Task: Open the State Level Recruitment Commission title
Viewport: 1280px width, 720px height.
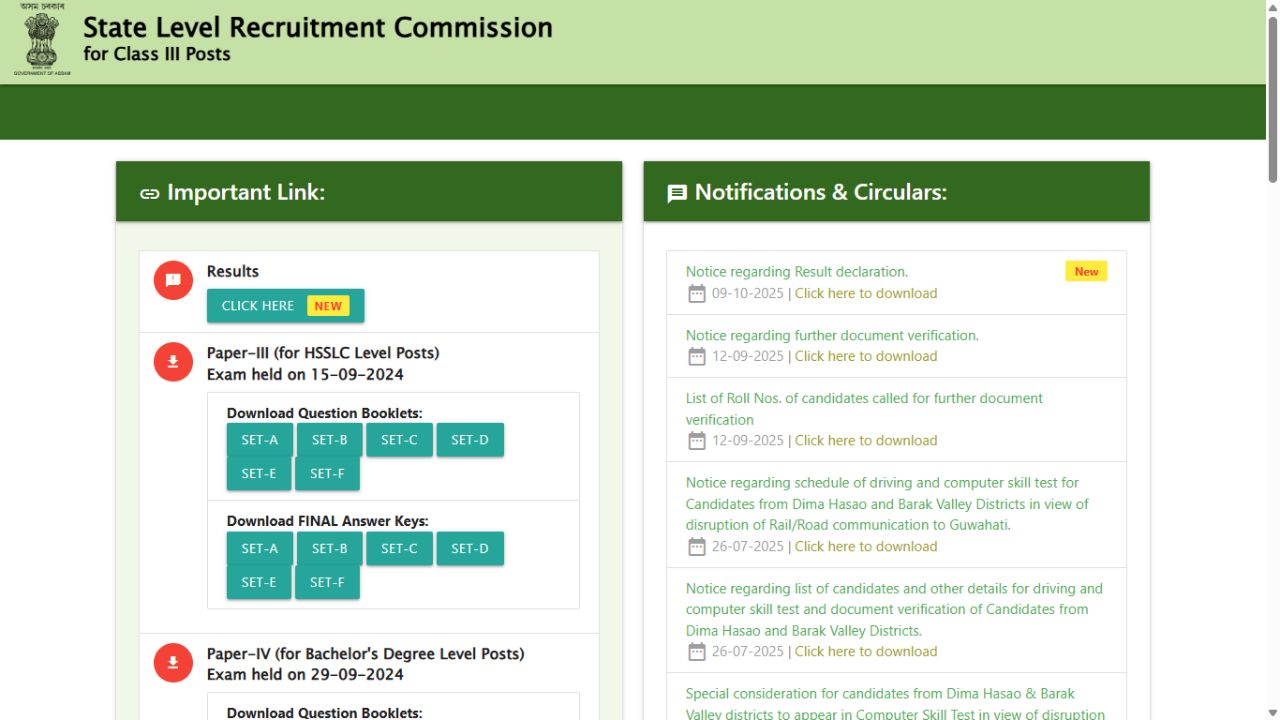Action: [317, 27]
